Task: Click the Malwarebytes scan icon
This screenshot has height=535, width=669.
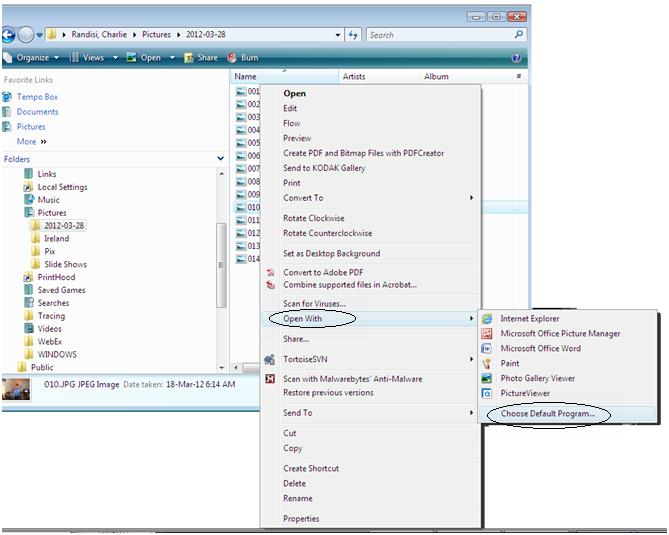Action: (269, 379)
